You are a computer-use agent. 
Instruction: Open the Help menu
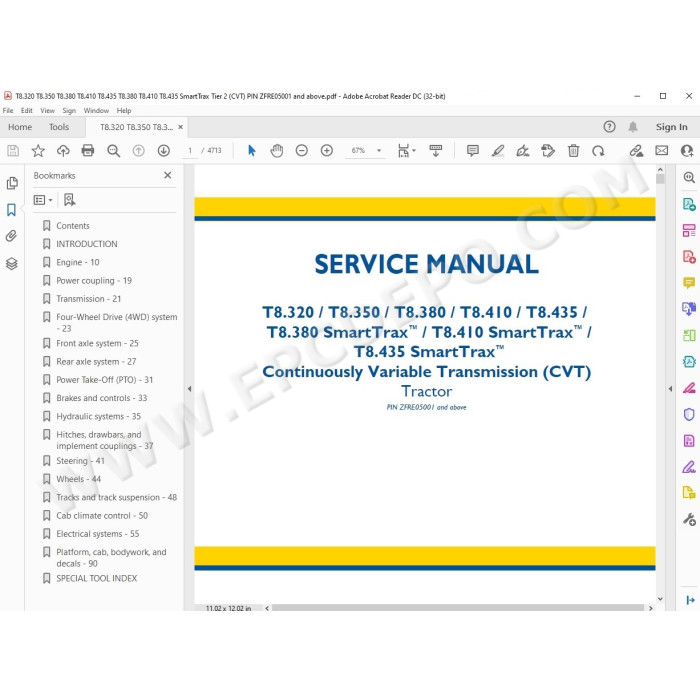tap(124, 111)
